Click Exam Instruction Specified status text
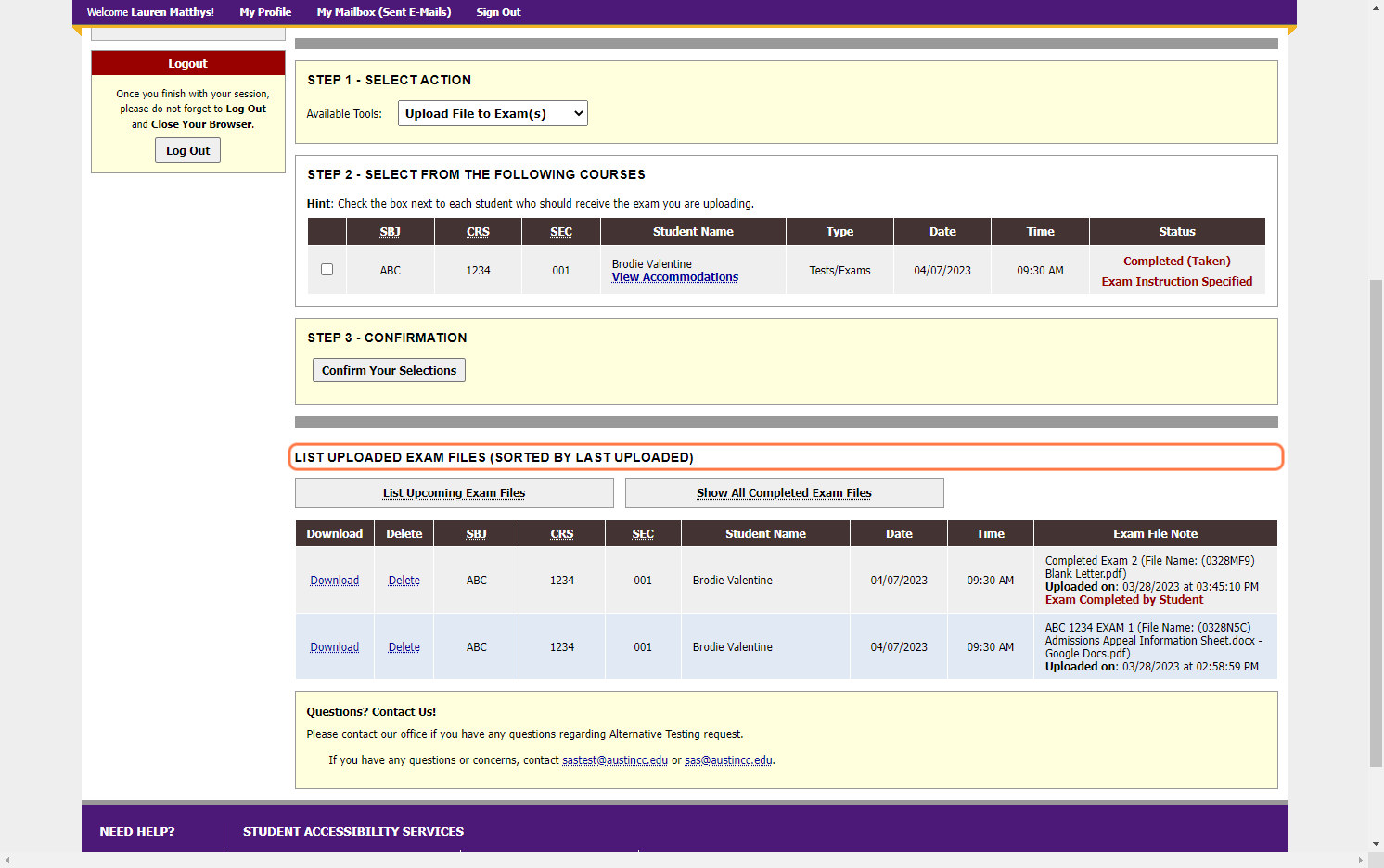Image resolution: width=1384 pixels, height=868 pixels. pyautogui.click(x=1177, y=282)
